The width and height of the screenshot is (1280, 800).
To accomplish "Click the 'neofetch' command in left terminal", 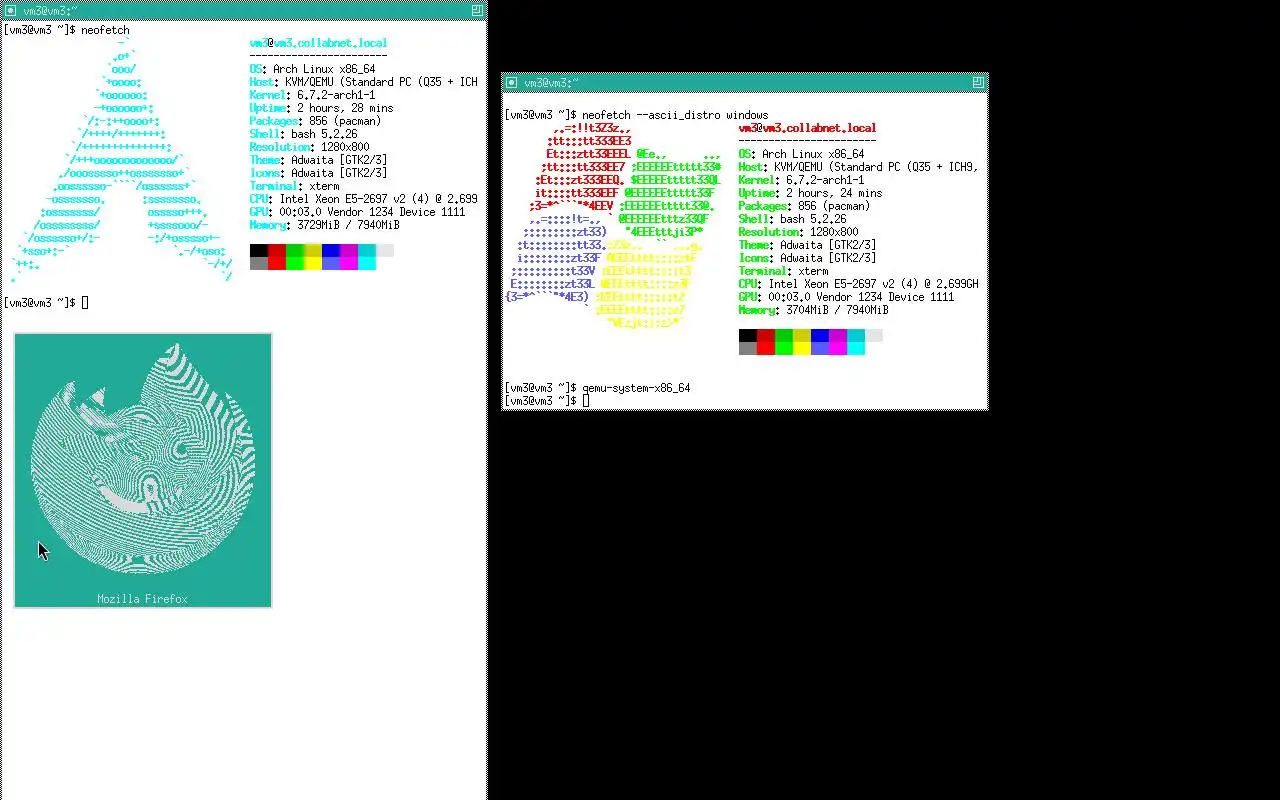I will click(x=105, y=30).
